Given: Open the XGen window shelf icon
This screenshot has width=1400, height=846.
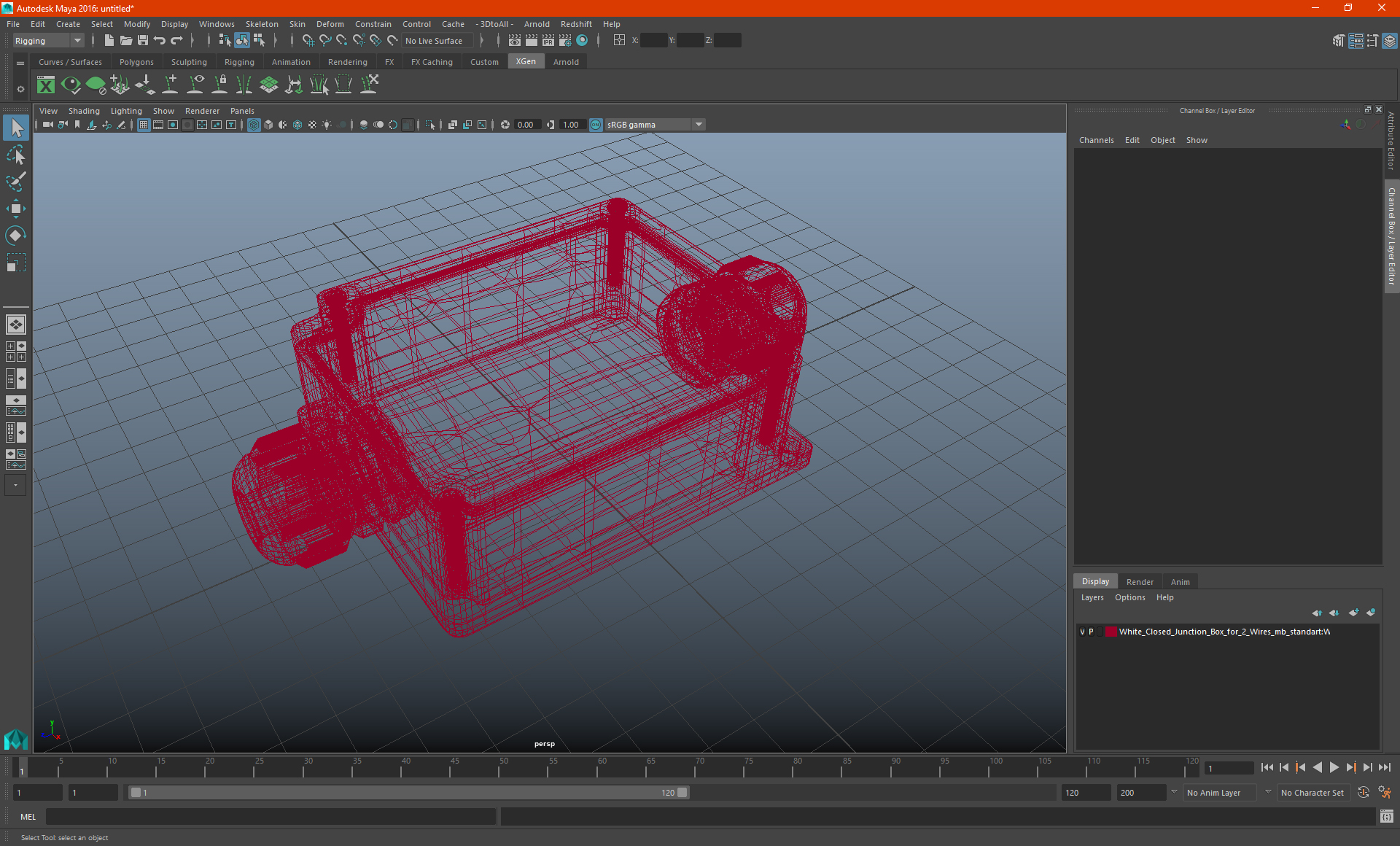Looking at the screenshot, I should pos(46,85).
